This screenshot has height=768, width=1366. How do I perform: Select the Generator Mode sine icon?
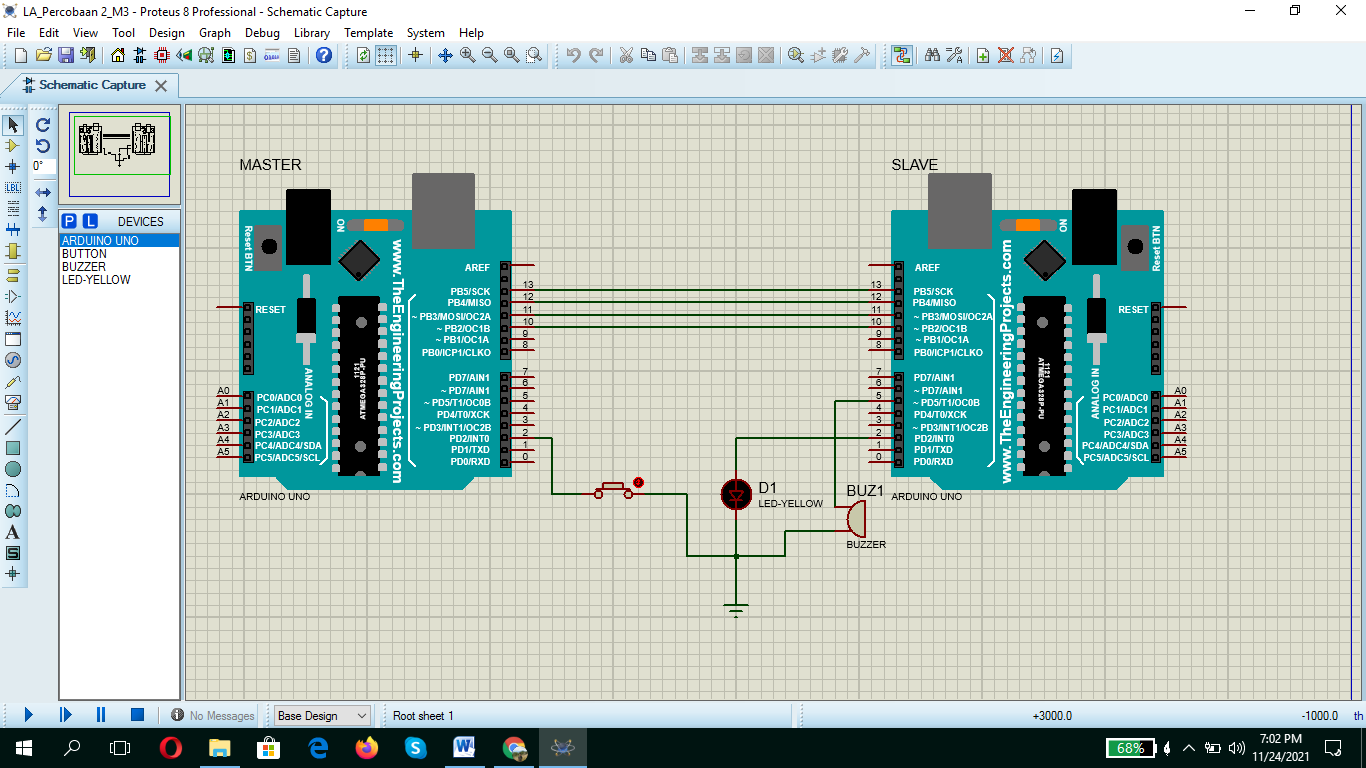click(x=13, y=360)
